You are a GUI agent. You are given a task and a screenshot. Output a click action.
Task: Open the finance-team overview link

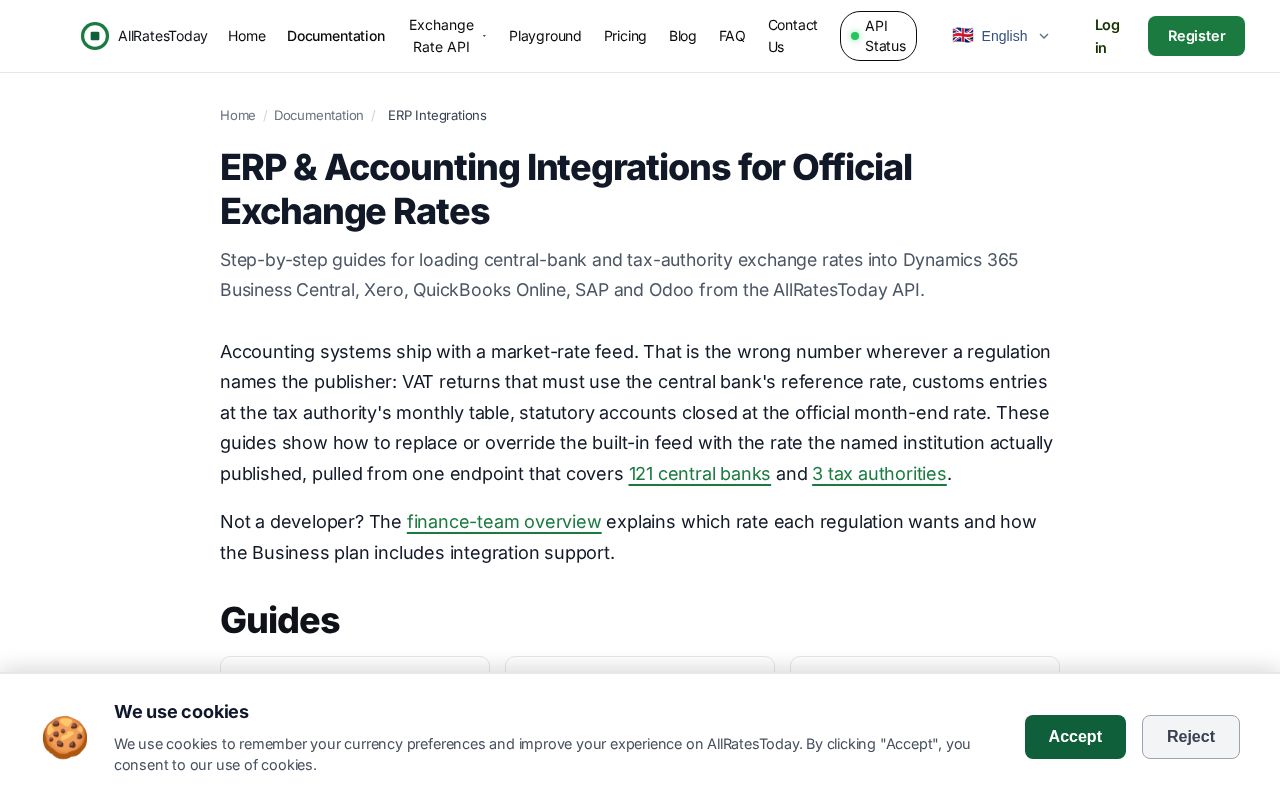point(504,522)
